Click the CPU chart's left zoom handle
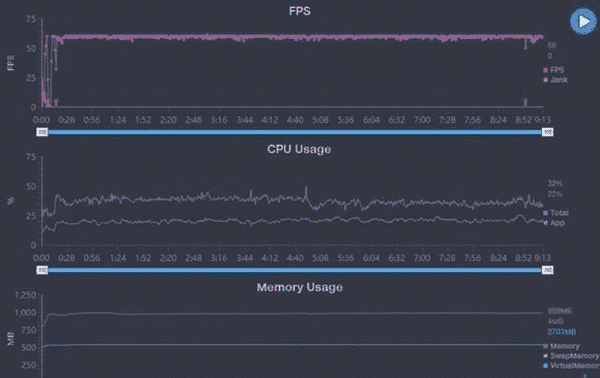Screen dimensions: 600x378 (42, 270)
